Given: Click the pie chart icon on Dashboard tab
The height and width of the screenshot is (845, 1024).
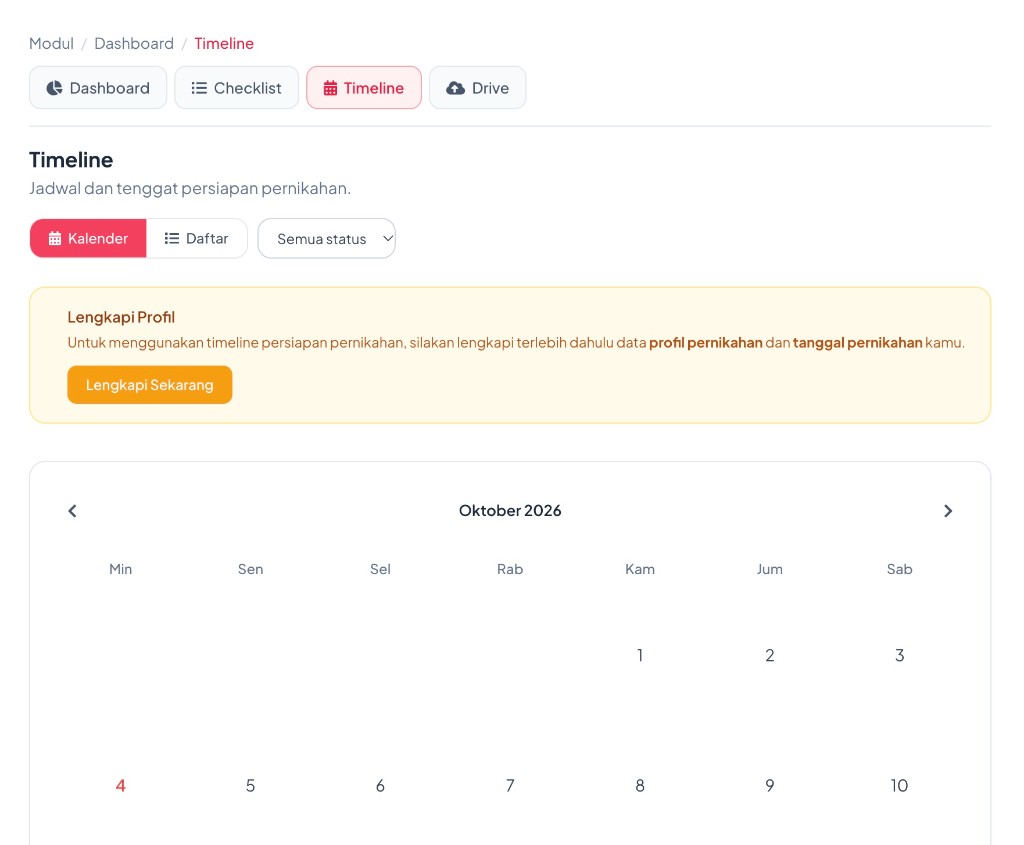Looking at the screenshot, I should (55, 88).
